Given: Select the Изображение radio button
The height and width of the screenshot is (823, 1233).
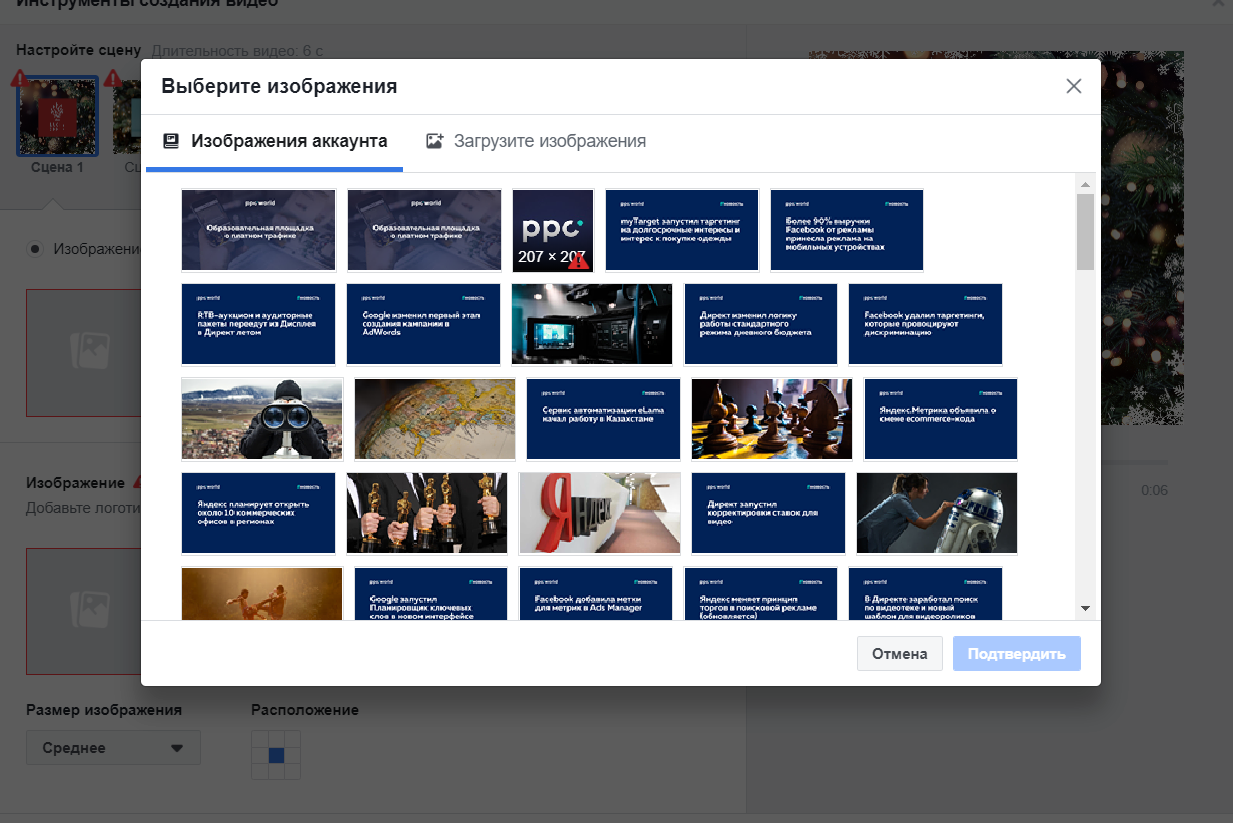Looking at the screenshot, I should click(x=35, y=249).
